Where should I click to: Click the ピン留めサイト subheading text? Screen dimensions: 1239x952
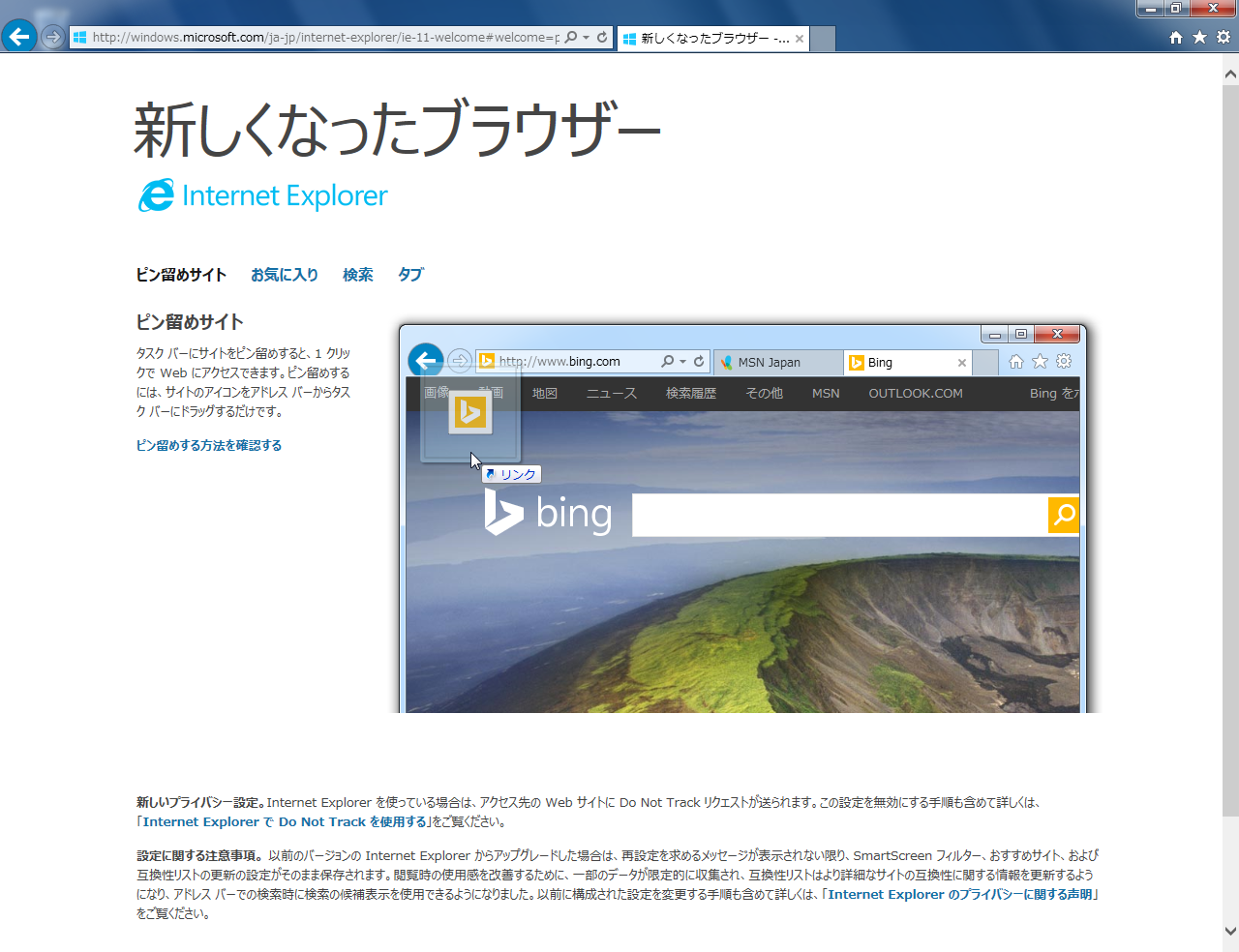click(x=190, y=322)
